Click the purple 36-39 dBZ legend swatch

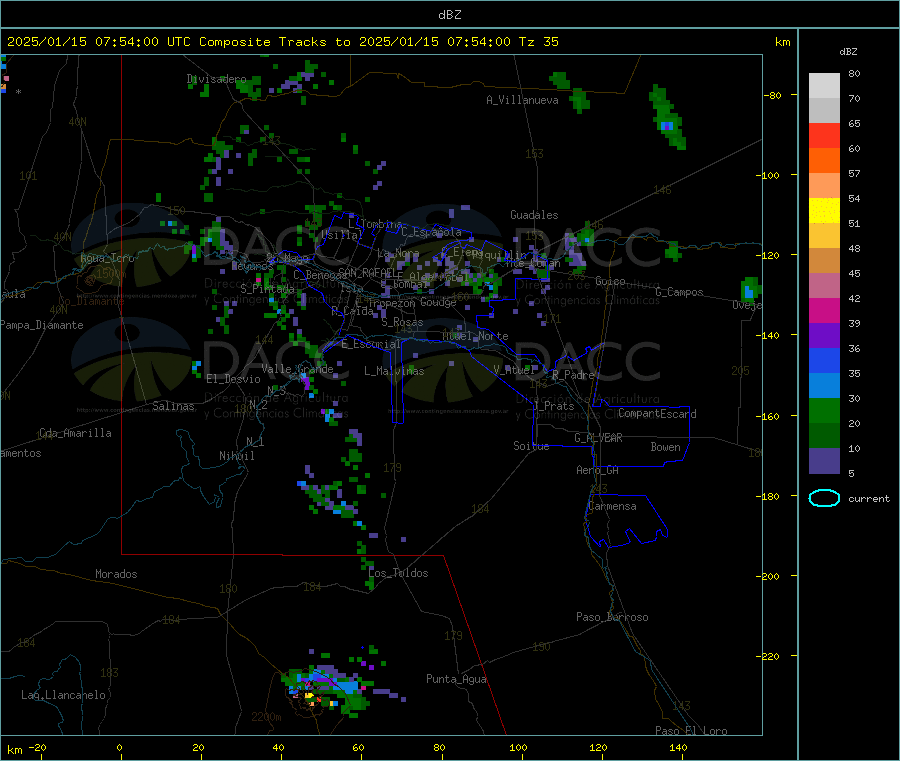pyautogui.click(x=824, y=336)
